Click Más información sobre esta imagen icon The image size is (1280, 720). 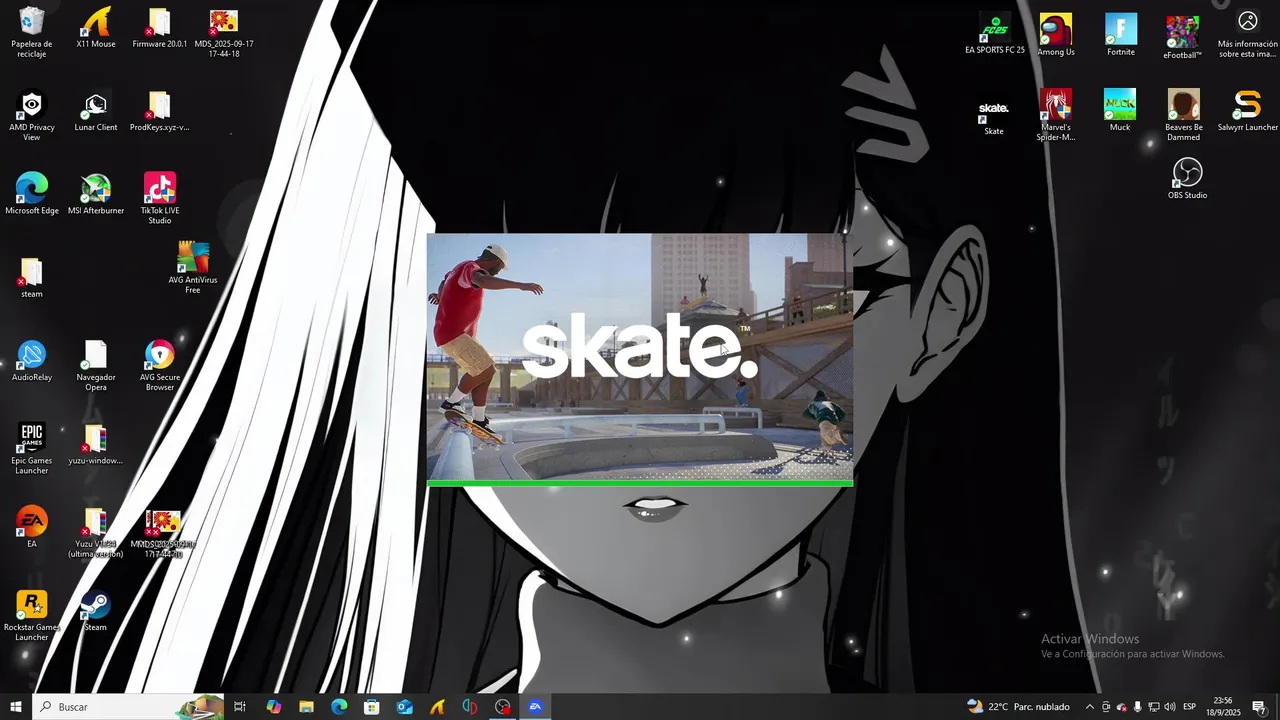point(1248,33)
